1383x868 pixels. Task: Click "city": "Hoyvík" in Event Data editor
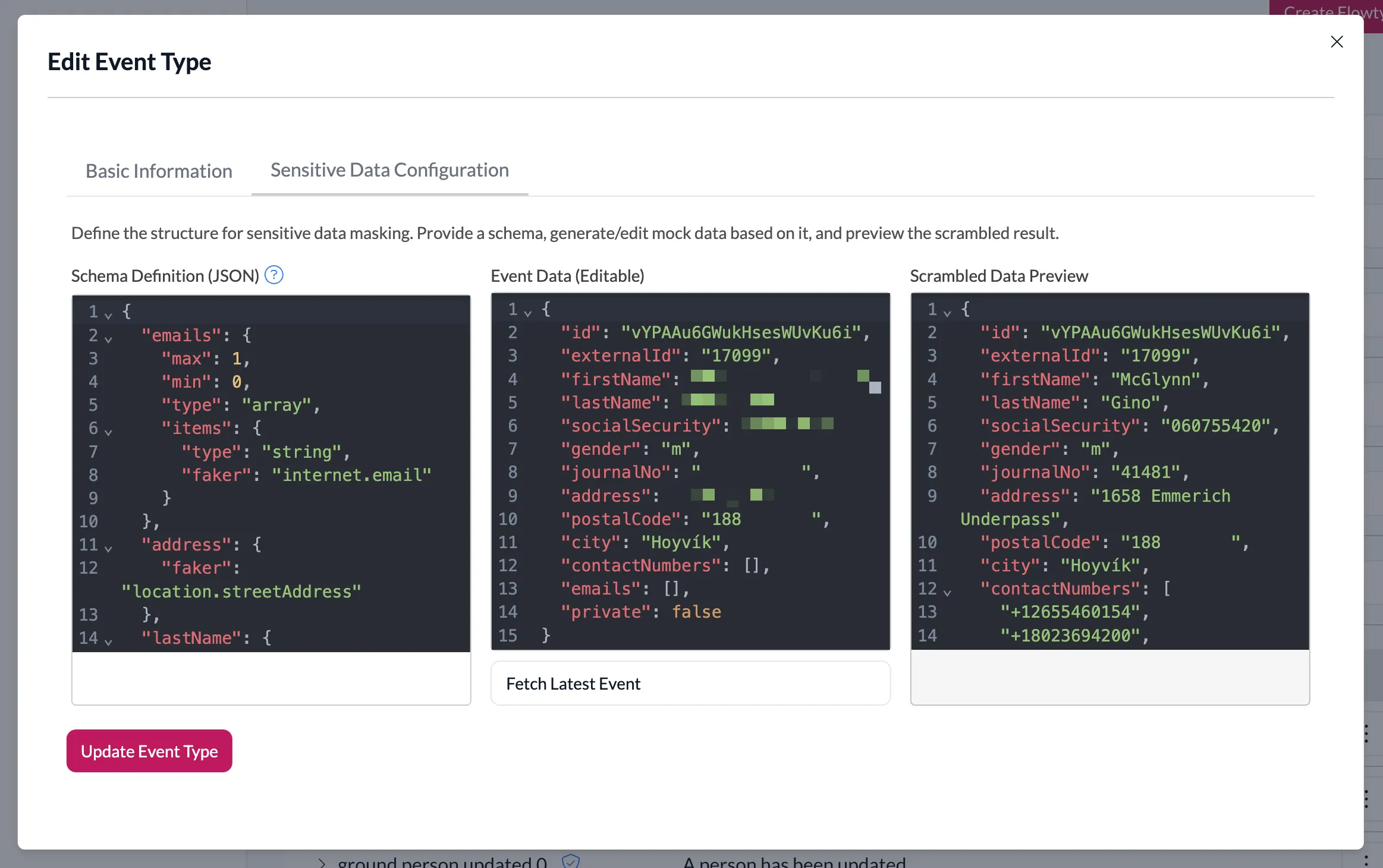point(645,542)
